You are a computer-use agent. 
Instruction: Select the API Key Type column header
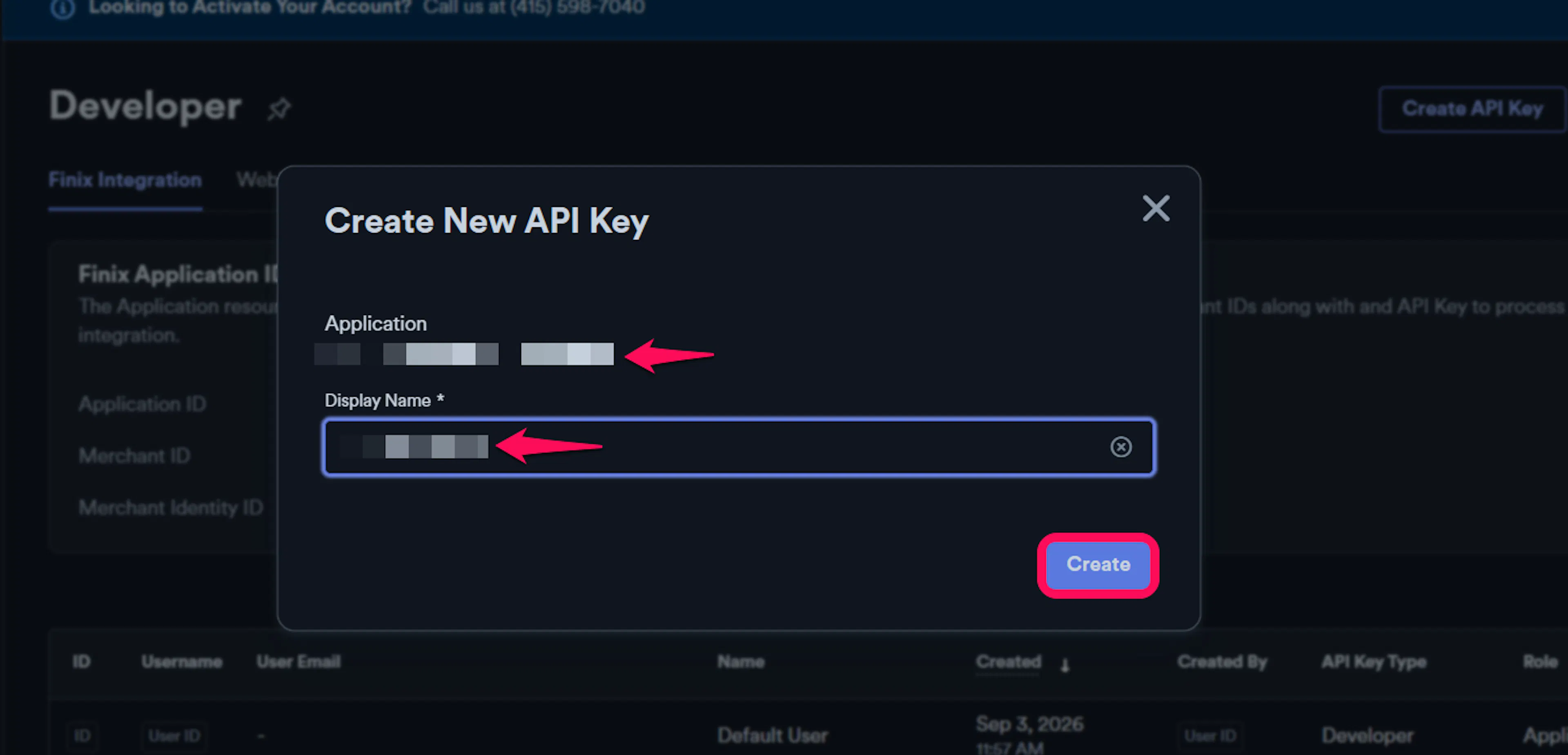(x=1373, y=661)
